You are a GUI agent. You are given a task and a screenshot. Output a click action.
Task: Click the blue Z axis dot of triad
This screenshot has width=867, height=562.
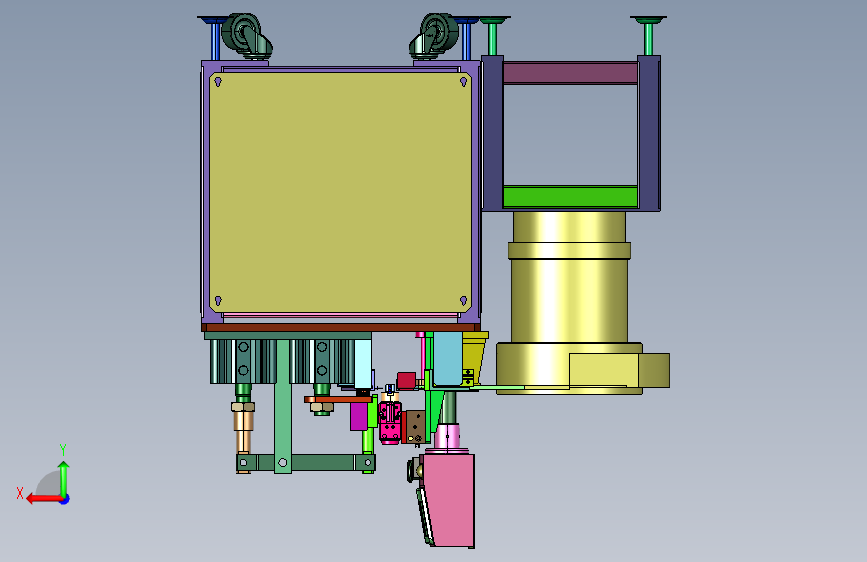point(65,499)
